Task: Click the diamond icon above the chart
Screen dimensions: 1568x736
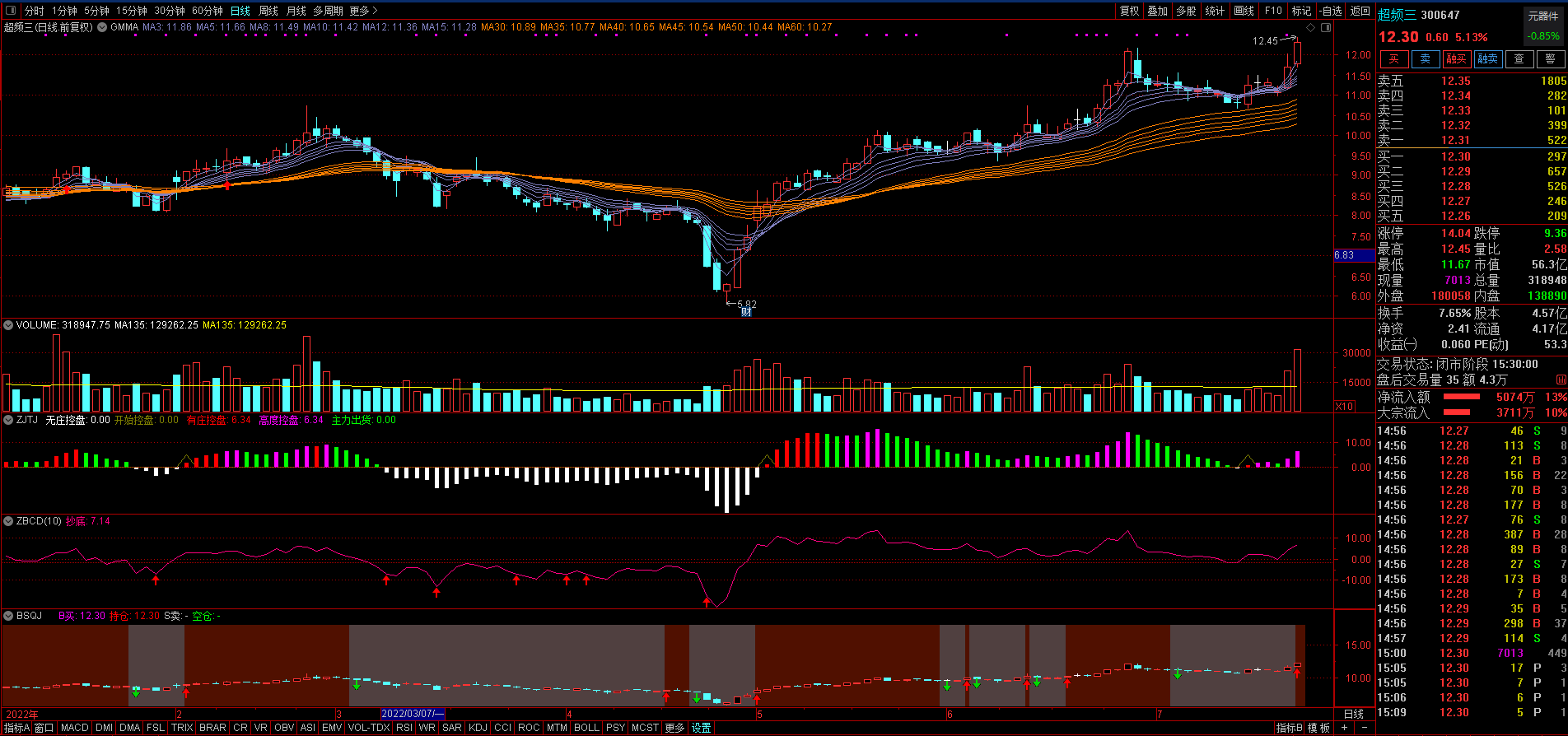Action: [1311, 27]
